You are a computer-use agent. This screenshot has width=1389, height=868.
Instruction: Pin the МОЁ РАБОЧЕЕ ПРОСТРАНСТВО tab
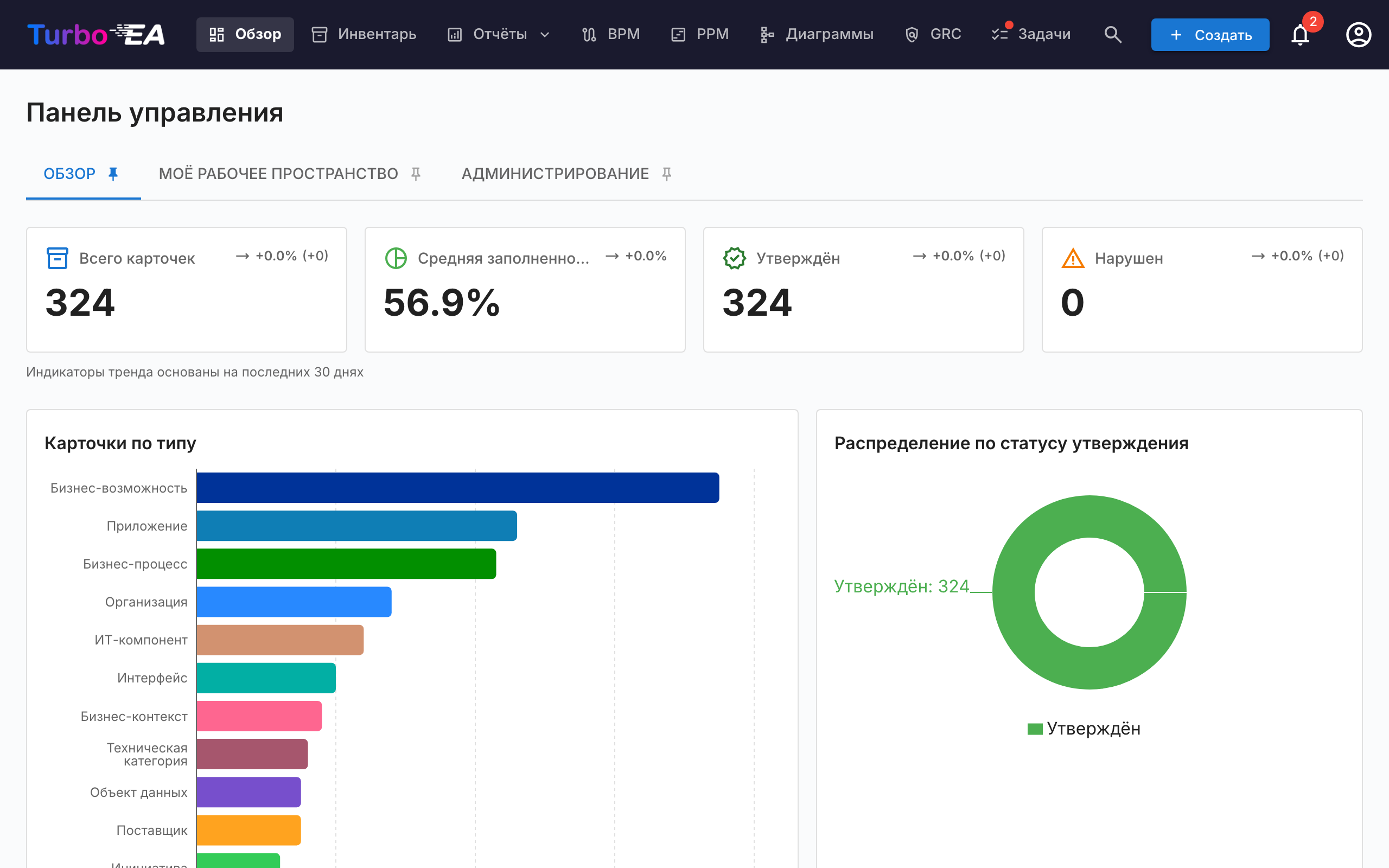point(416,174)
